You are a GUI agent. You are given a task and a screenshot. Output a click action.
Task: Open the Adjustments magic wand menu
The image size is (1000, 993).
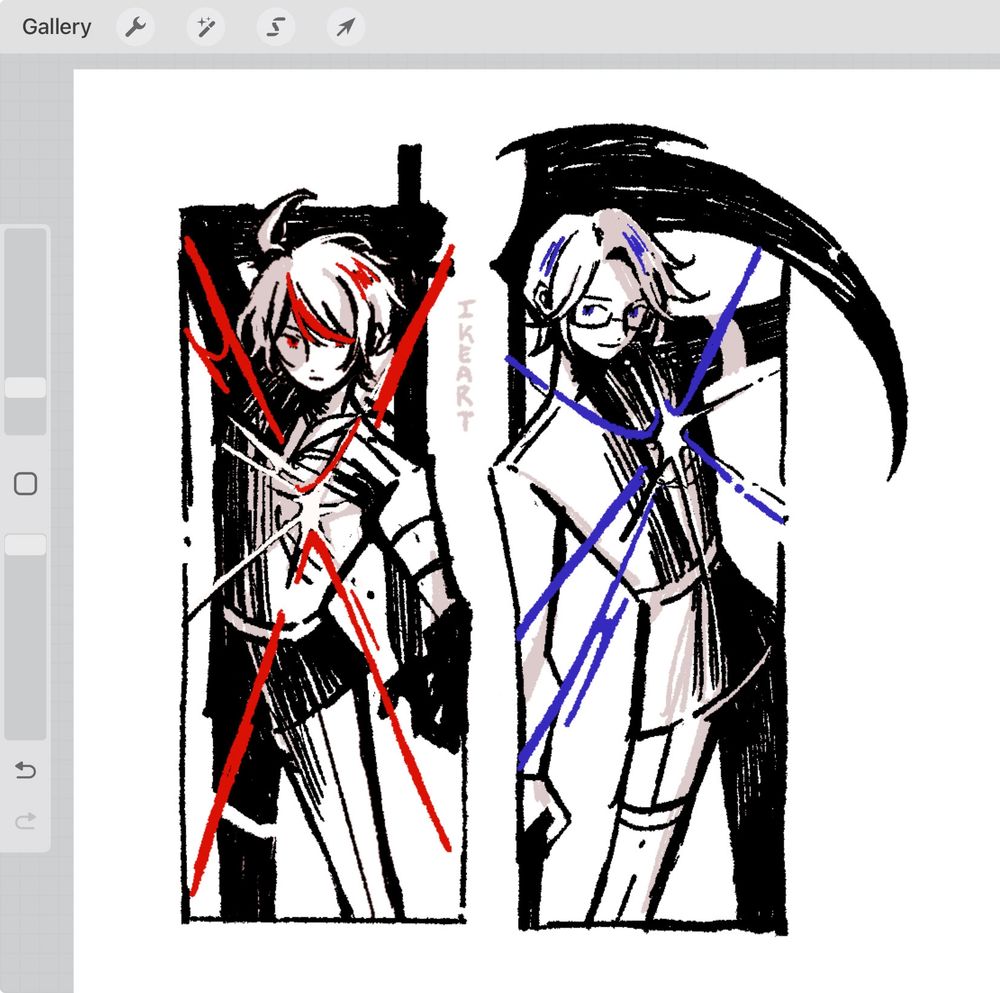pyautogui.click(x=205, y=27)
